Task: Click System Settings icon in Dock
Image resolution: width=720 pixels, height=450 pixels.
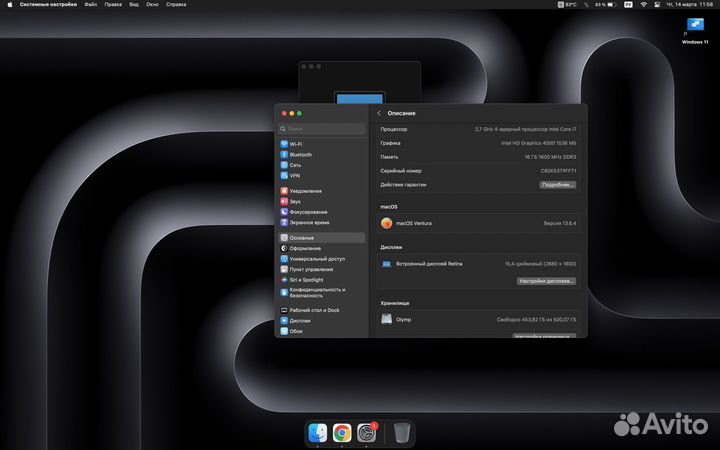Action: (x=366, y=433)
